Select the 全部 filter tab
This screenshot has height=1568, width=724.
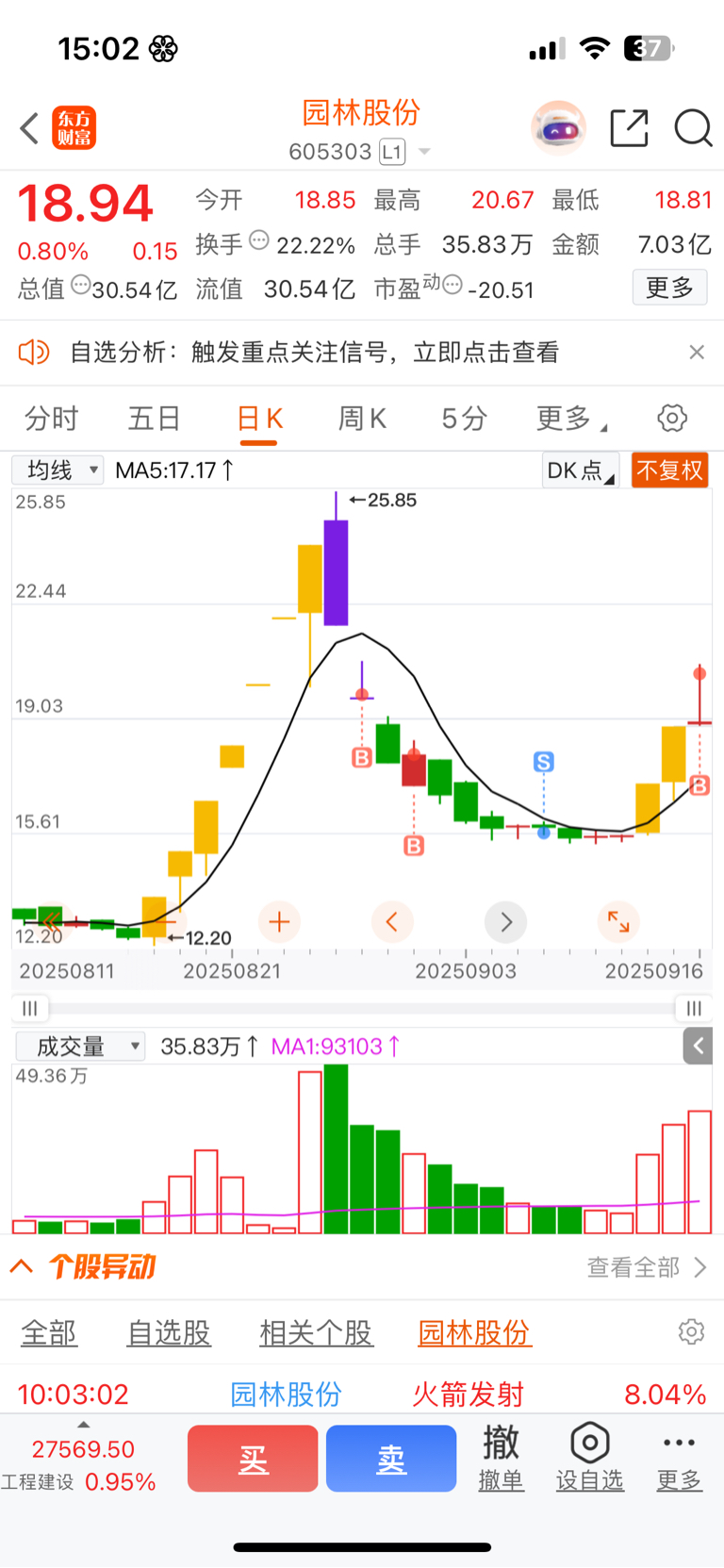coord(49,1332)
